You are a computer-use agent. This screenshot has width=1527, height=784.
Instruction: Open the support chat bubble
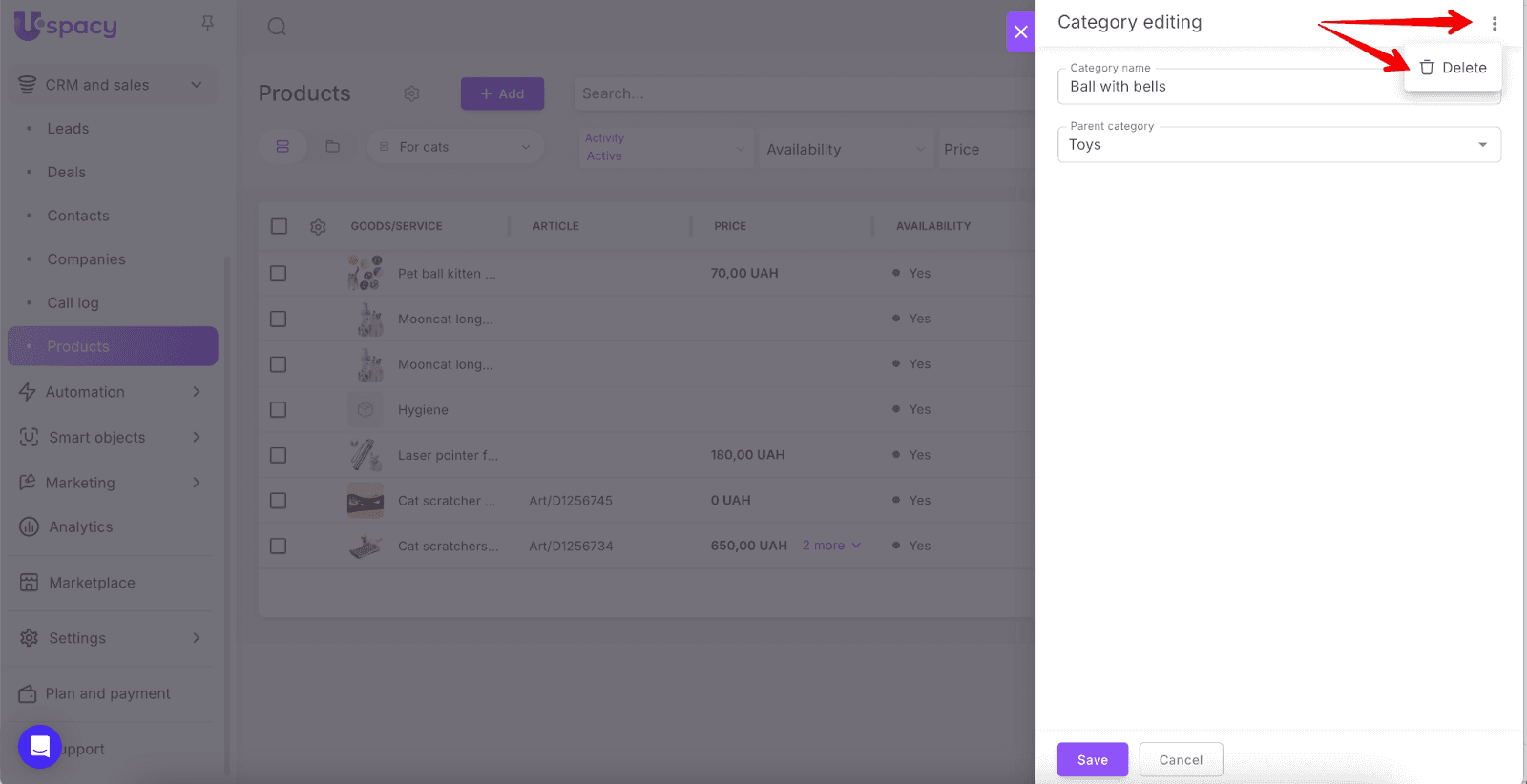point(40,747)
